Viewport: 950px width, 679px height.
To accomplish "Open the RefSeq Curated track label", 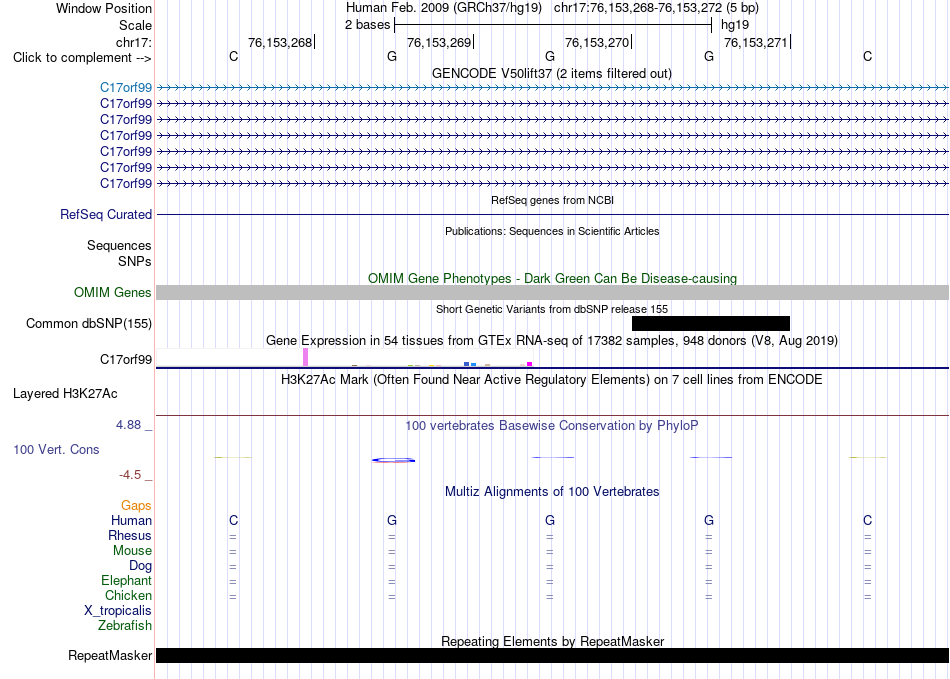I will [x=106, y=214].
